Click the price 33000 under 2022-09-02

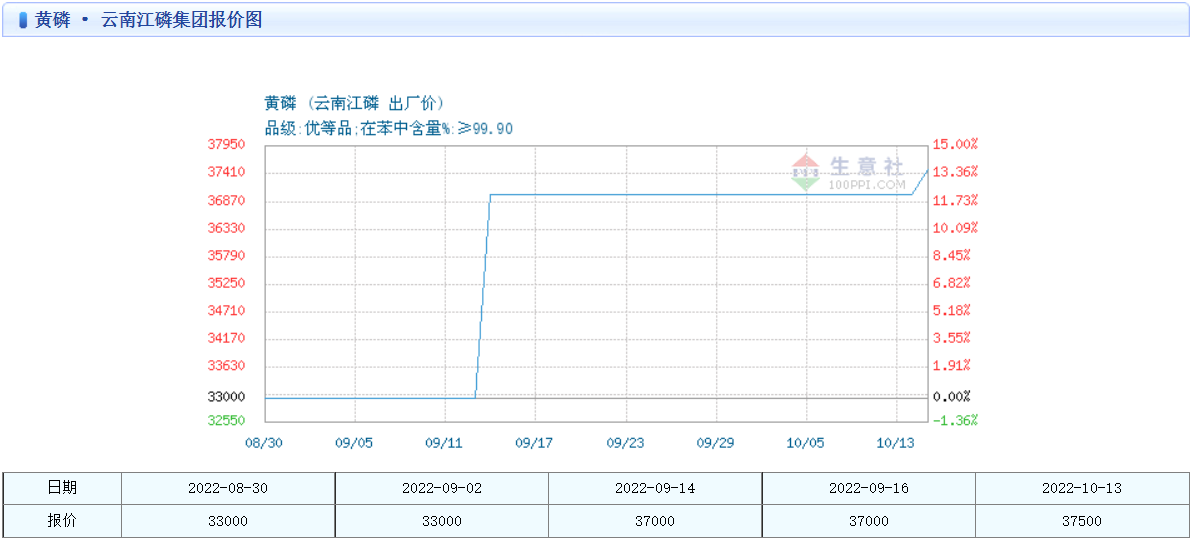pos(442,521)
